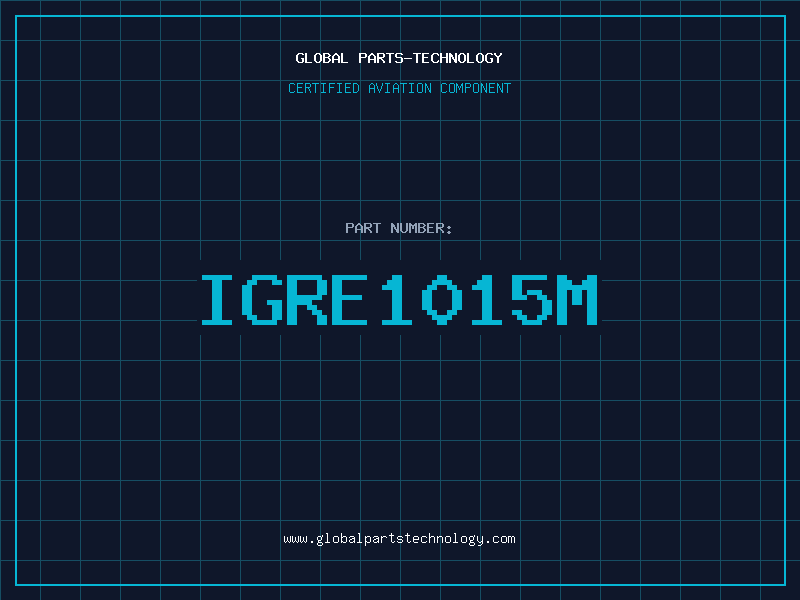Click the GLOBAL PARTS-TECHNOLOGY company title
This screenshot has width=800, height=600.
tap(399, 58)
